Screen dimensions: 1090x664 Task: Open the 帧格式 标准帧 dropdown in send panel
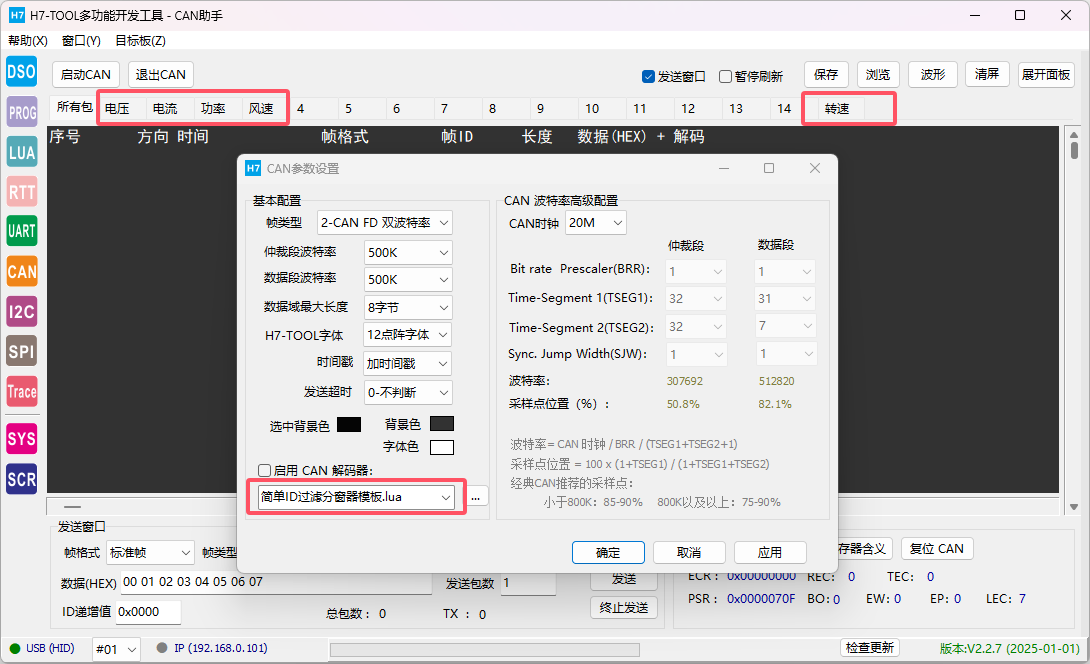(x=149, y=553)
